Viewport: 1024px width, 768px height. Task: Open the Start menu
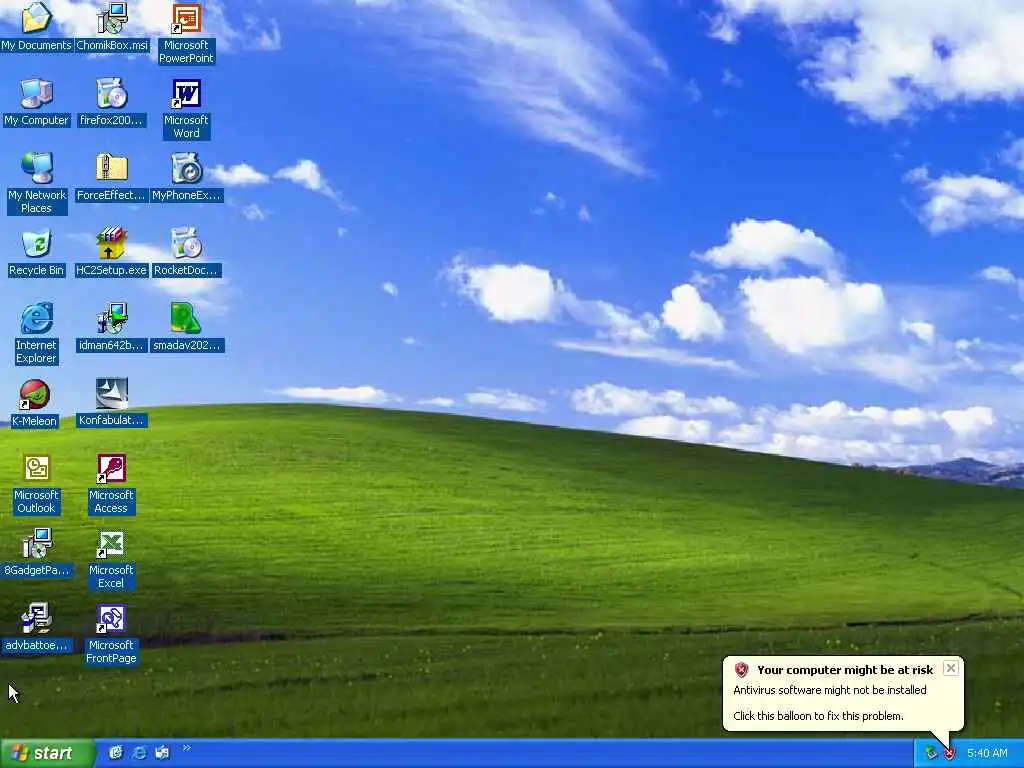(x=46, y=753)
